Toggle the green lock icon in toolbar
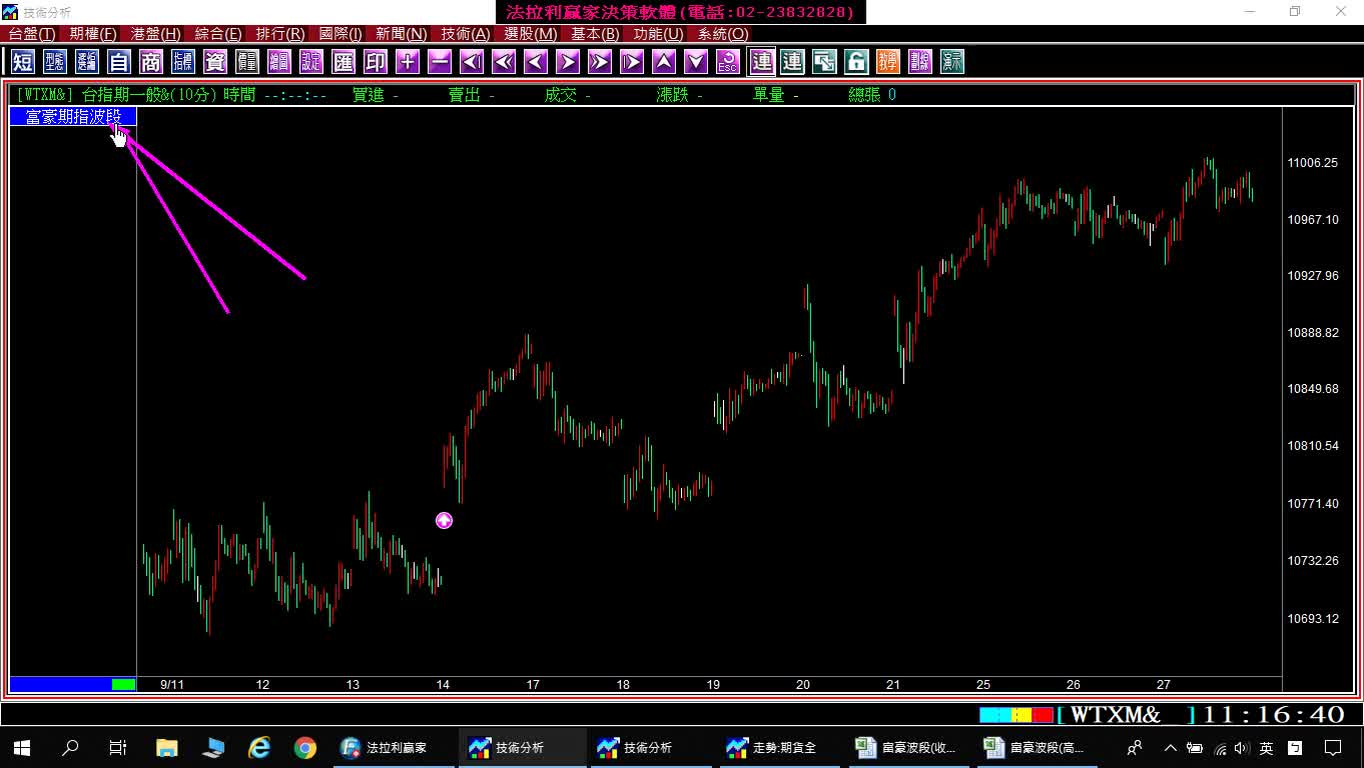This screenshot has height=768, width=1364. tap(856, 62)
